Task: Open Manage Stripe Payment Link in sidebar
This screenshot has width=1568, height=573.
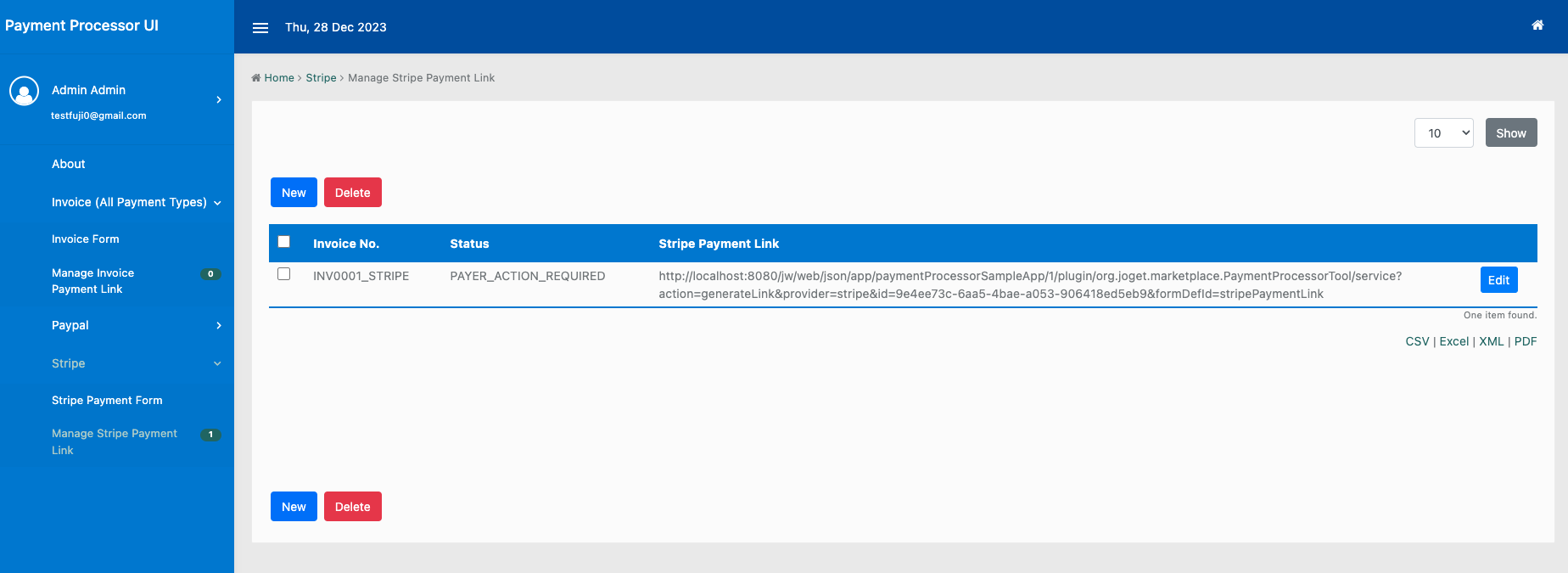Action: [115, 442]
